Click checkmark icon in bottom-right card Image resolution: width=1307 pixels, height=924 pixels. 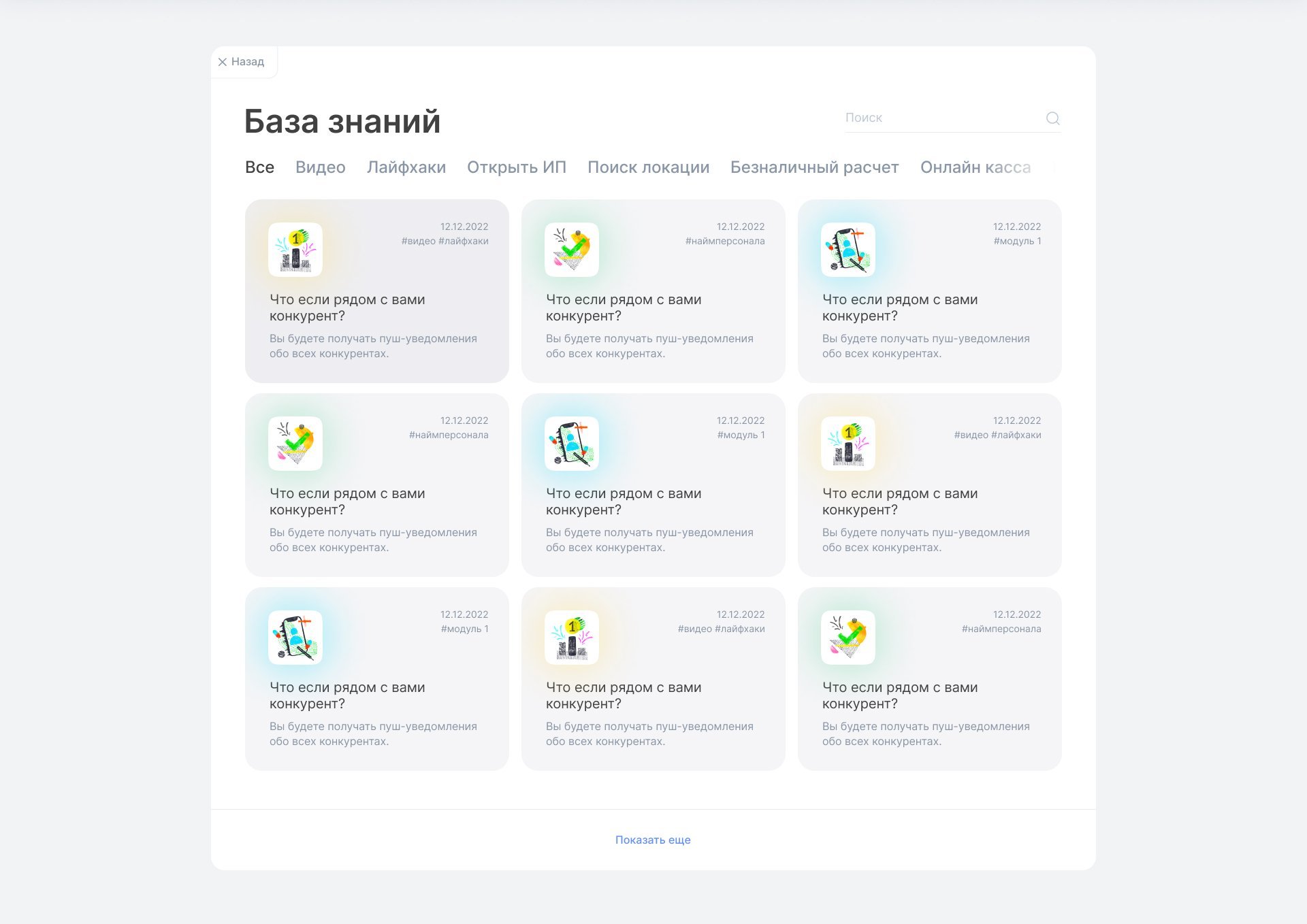click(848, 638)
